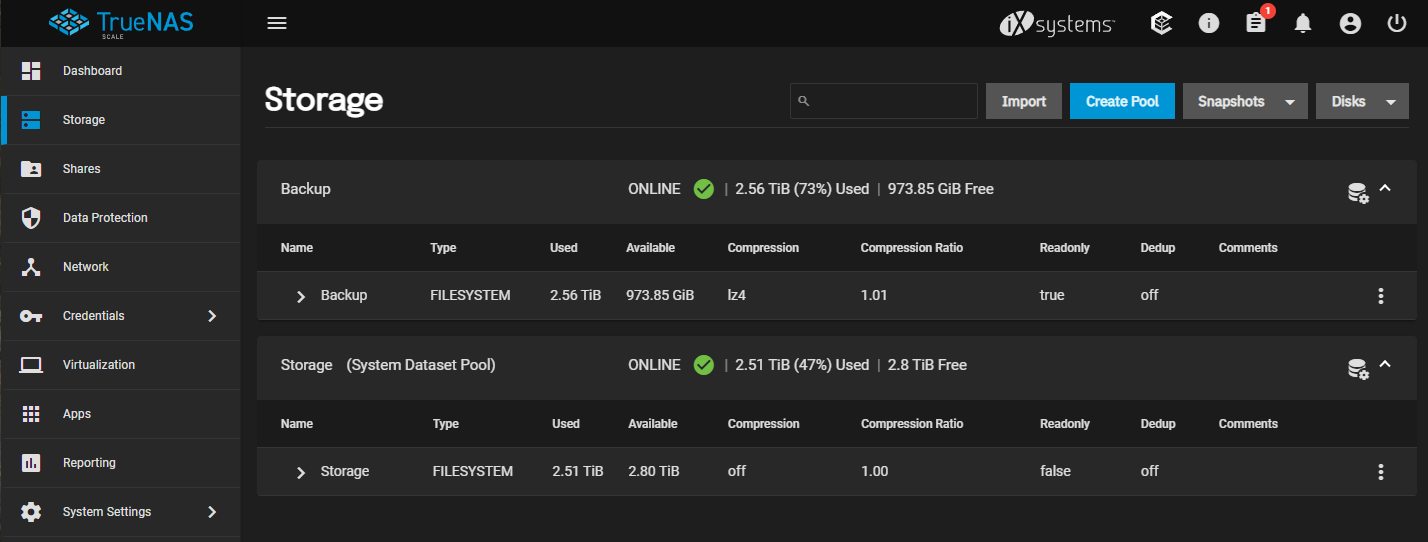Click the 'false' readonly value

click(1055, 472)
